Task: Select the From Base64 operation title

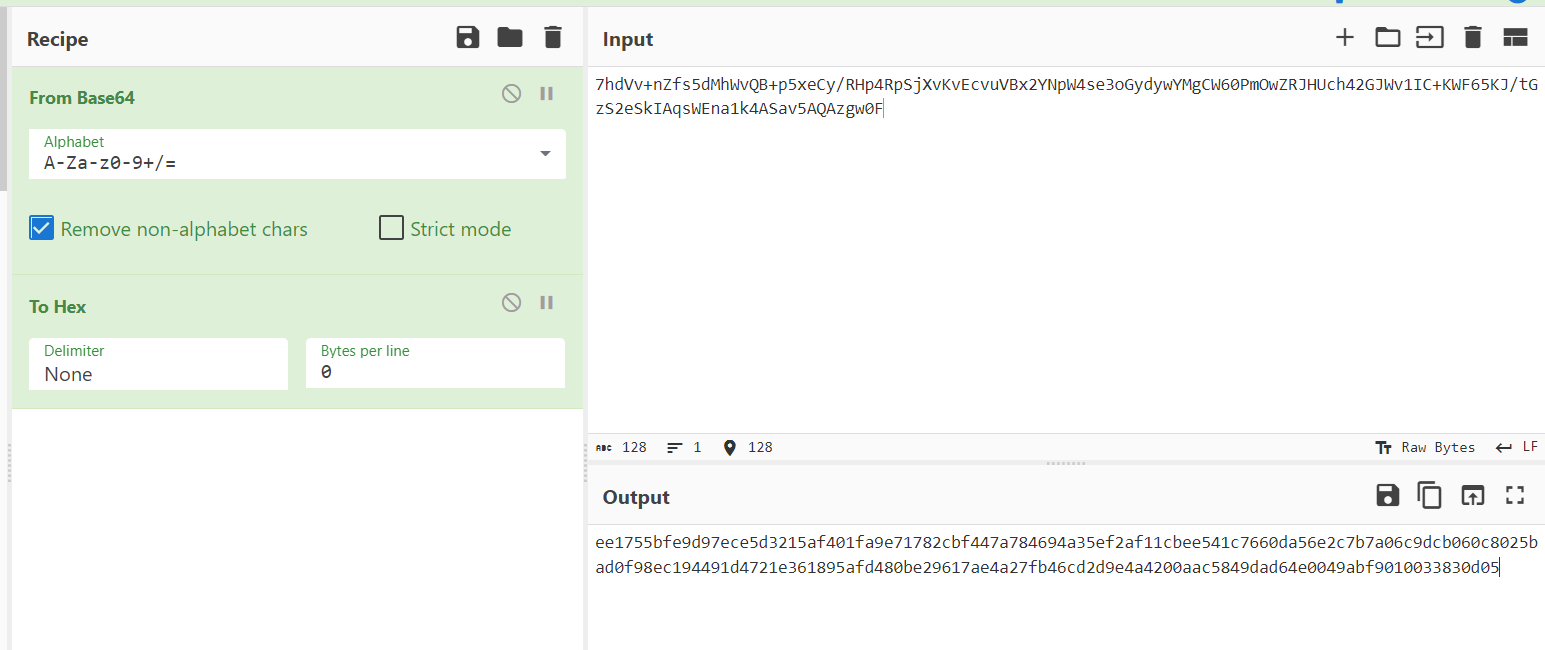Action: [x=82, y=97]
